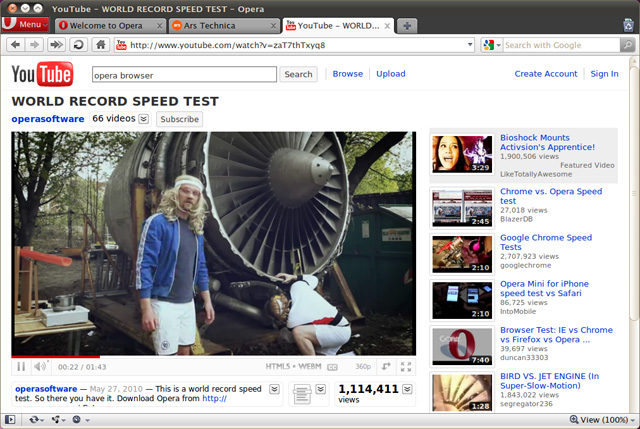Image resolution: width=640 pixels, height=429 pixels.
Task: Open Browser Test: IE vs Chrome link
Action: click(x=556, y=334)
